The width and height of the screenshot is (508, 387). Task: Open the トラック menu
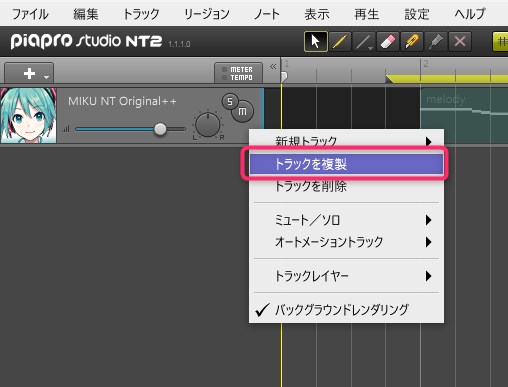[x=141, y=14]
